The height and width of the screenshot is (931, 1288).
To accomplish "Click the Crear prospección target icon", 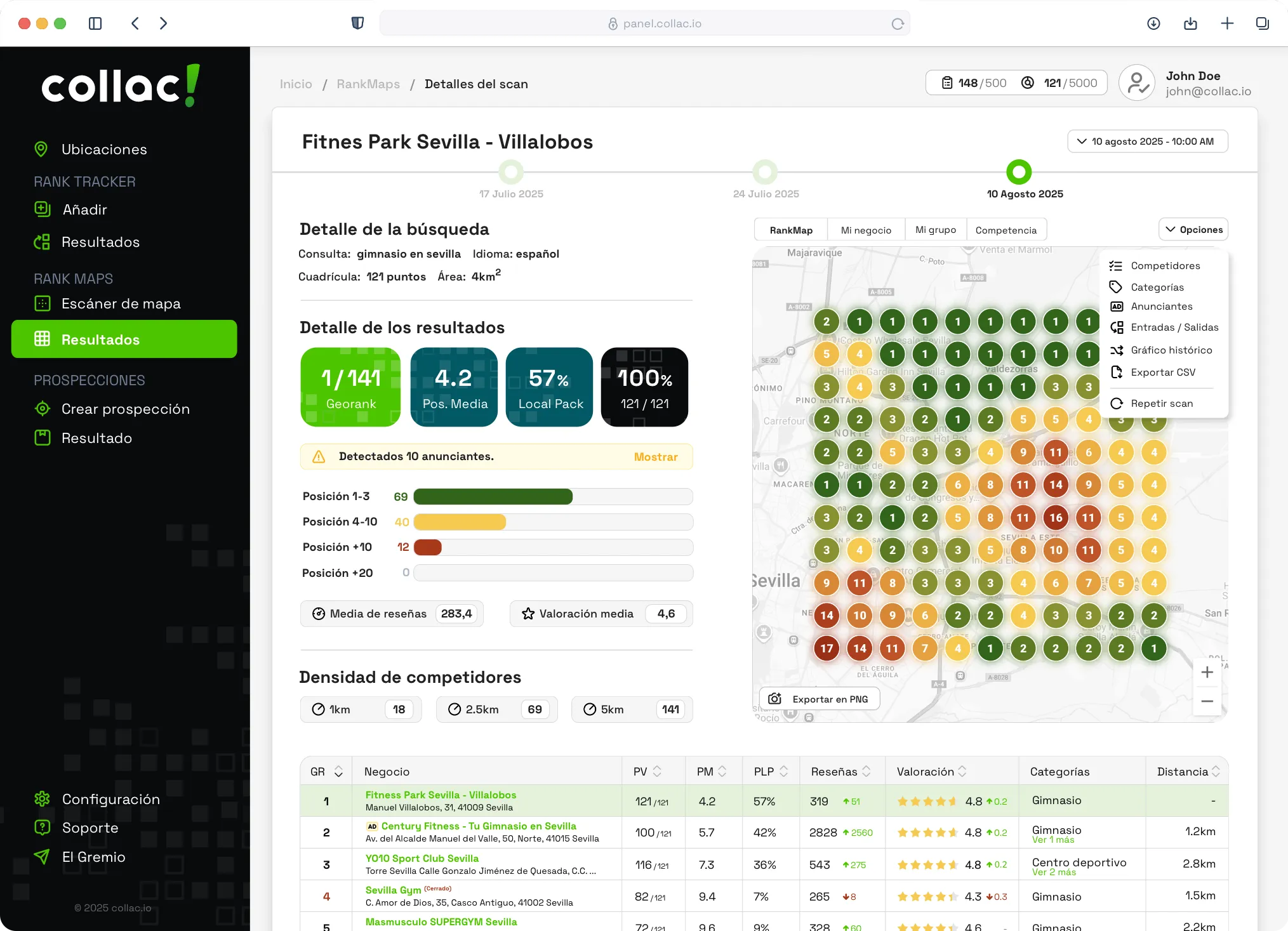I will coord(43,409).
